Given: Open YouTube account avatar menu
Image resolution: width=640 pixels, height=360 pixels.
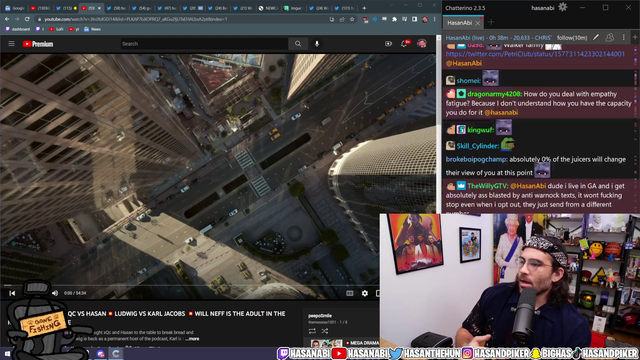Looking at the screenshot, I should [x=422, y=43].
